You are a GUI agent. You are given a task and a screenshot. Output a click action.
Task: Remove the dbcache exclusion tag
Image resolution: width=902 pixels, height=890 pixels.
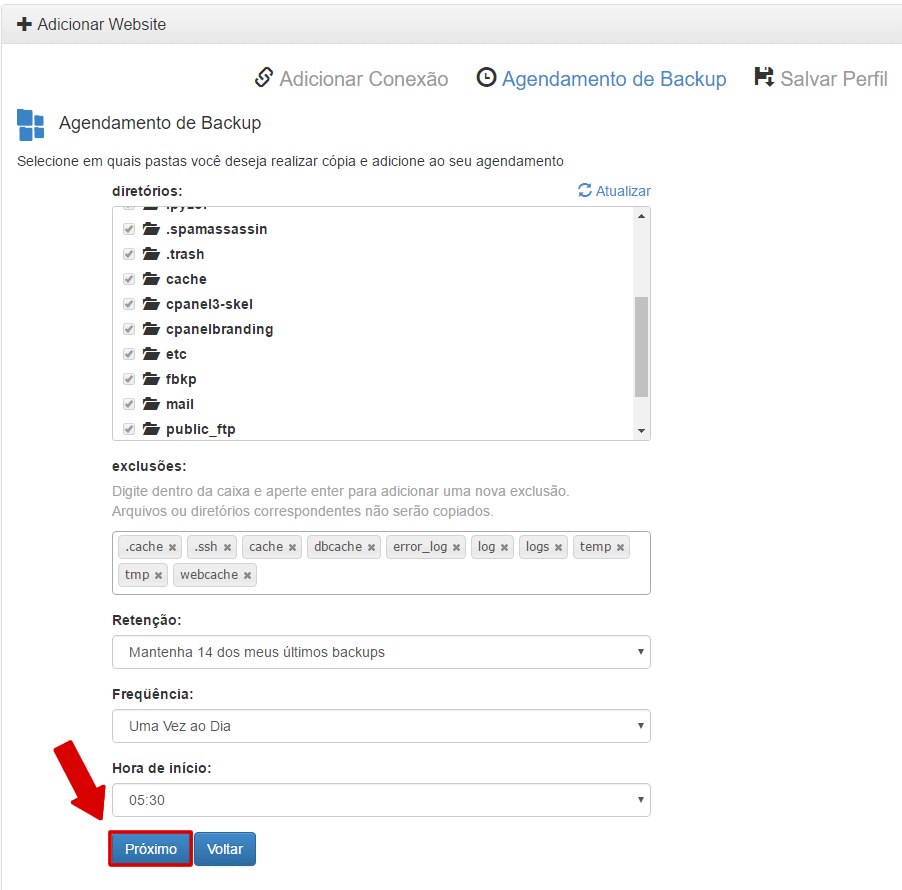pyautogui.click(x=371, y=548)
